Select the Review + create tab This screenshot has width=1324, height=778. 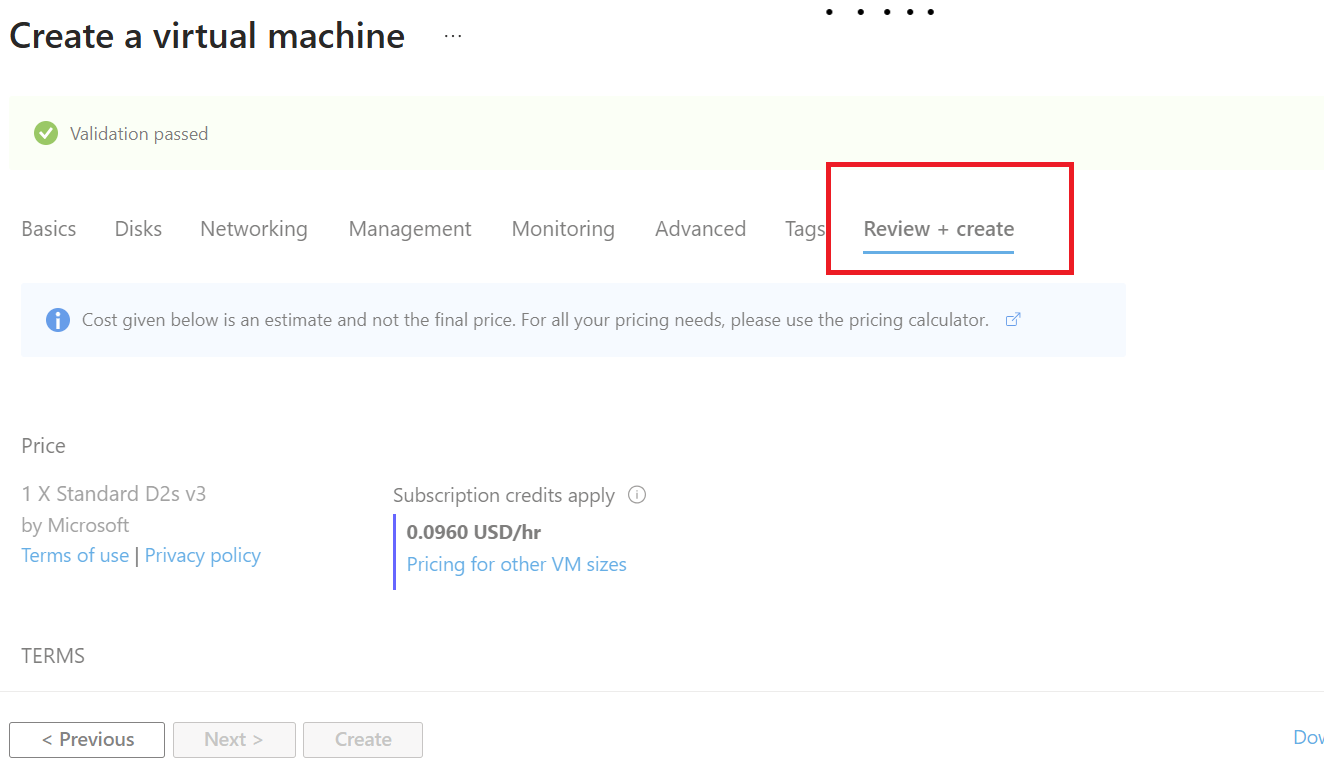tap(938, 229)
